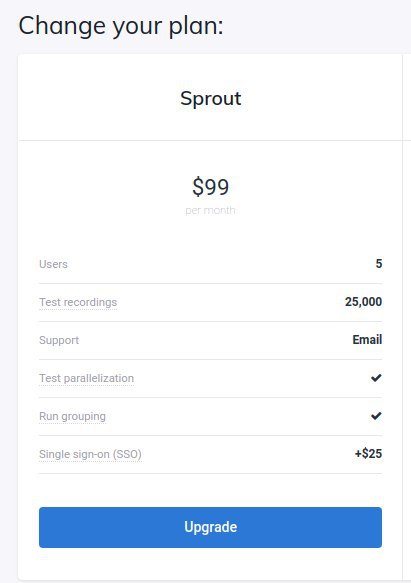The width and height of the screenshot is (411, 583).
Task: Click the SSO abbreviation in parentheses
Action: point(127,454)
